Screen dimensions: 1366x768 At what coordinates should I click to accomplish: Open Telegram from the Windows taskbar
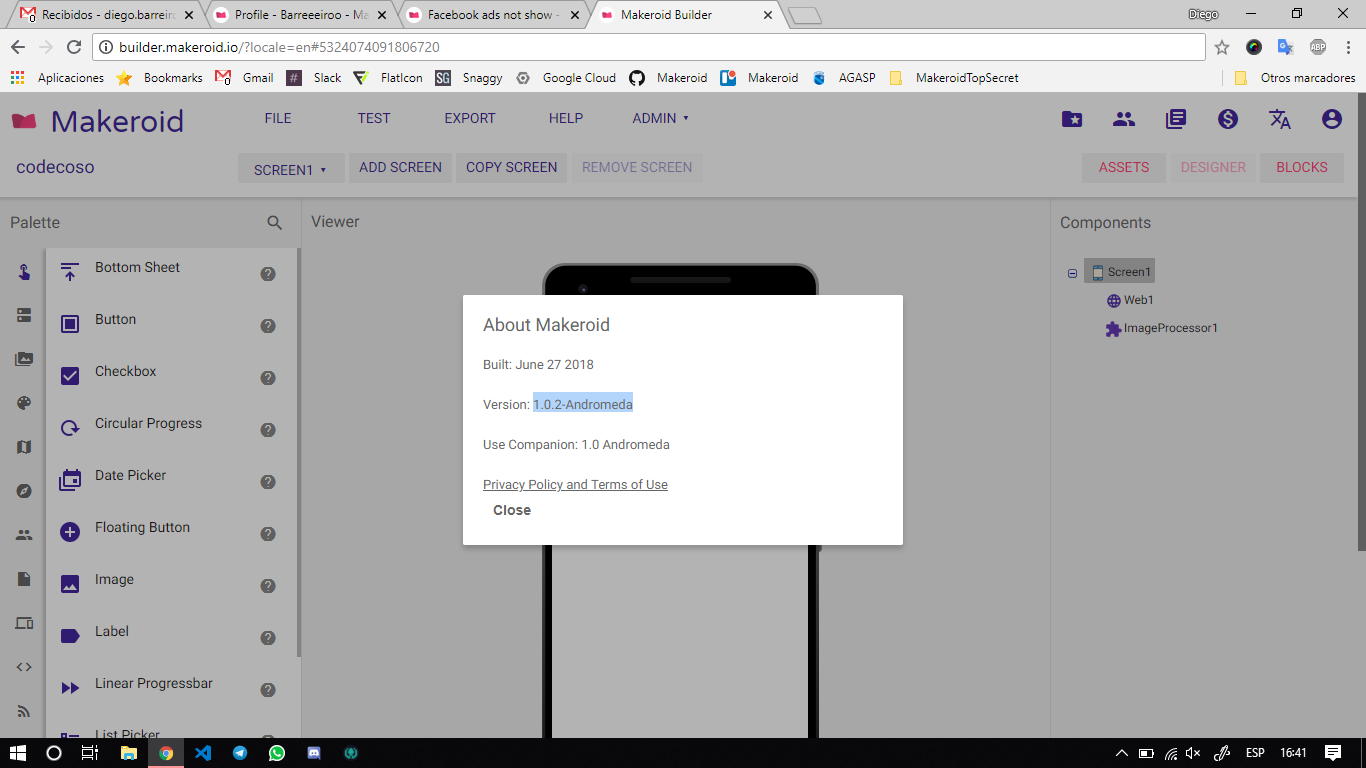(240, 753)
